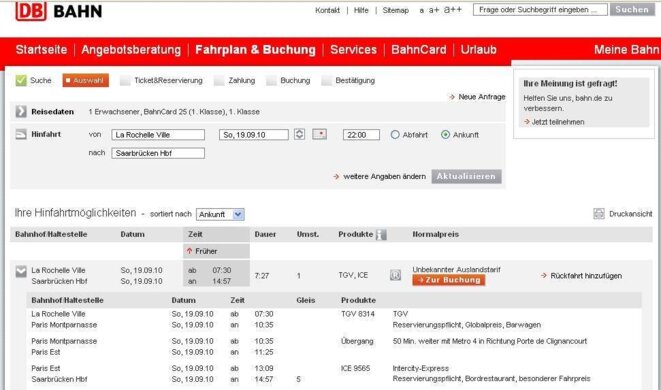Click the Normalpreis column header
The image size is (661, 390).
[435, 234]
